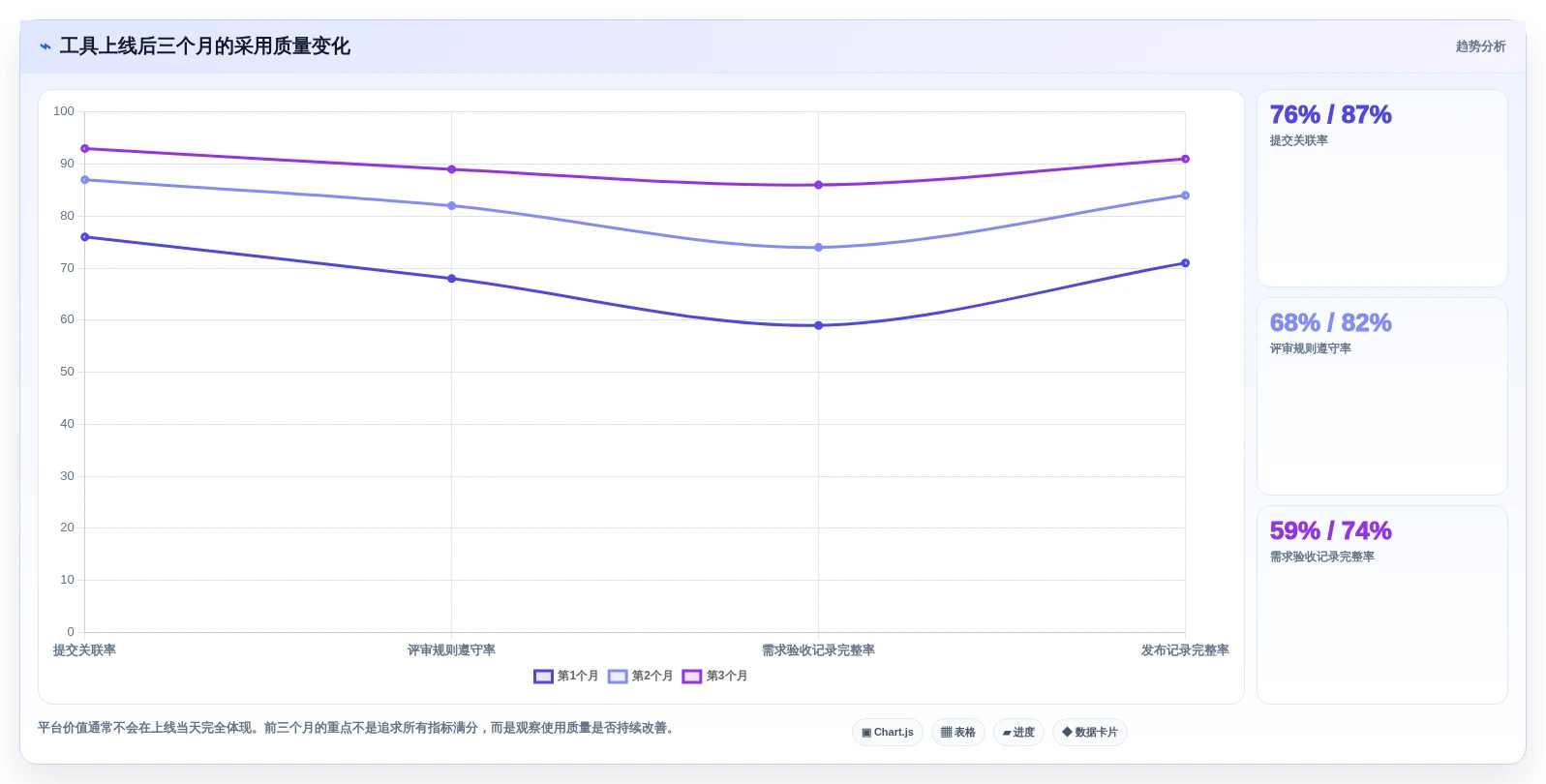The height and width of the screenshot is (784, 1546).
Task: Click the 需求验收记录完整率 x-axis label
Action: coord(818,650)
